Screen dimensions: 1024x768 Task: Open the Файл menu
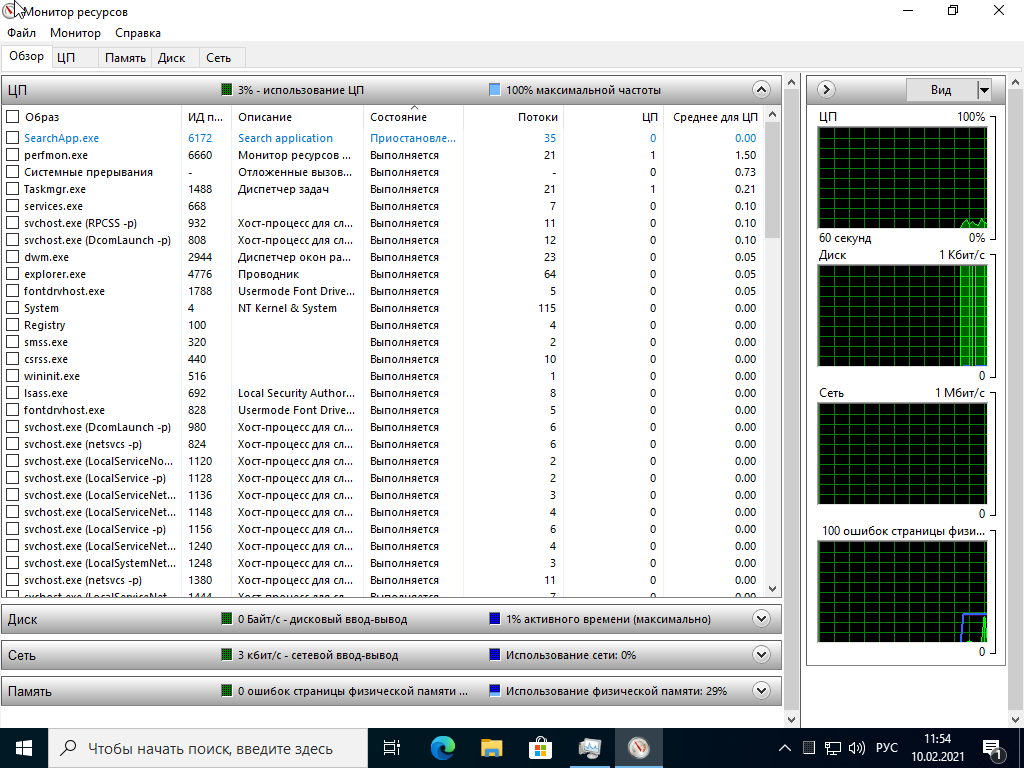point(22,33)
